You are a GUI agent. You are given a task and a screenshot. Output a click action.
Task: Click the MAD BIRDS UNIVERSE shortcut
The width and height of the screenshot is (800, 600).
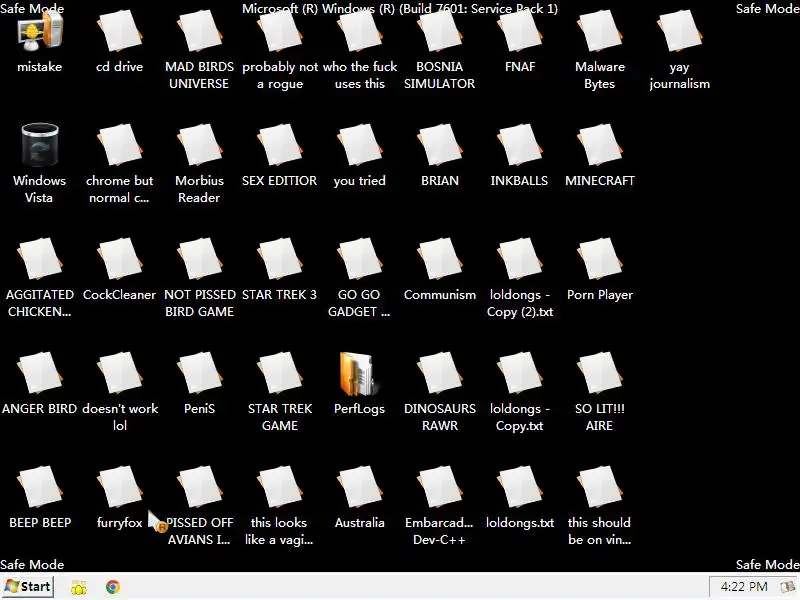coord(199,33)
